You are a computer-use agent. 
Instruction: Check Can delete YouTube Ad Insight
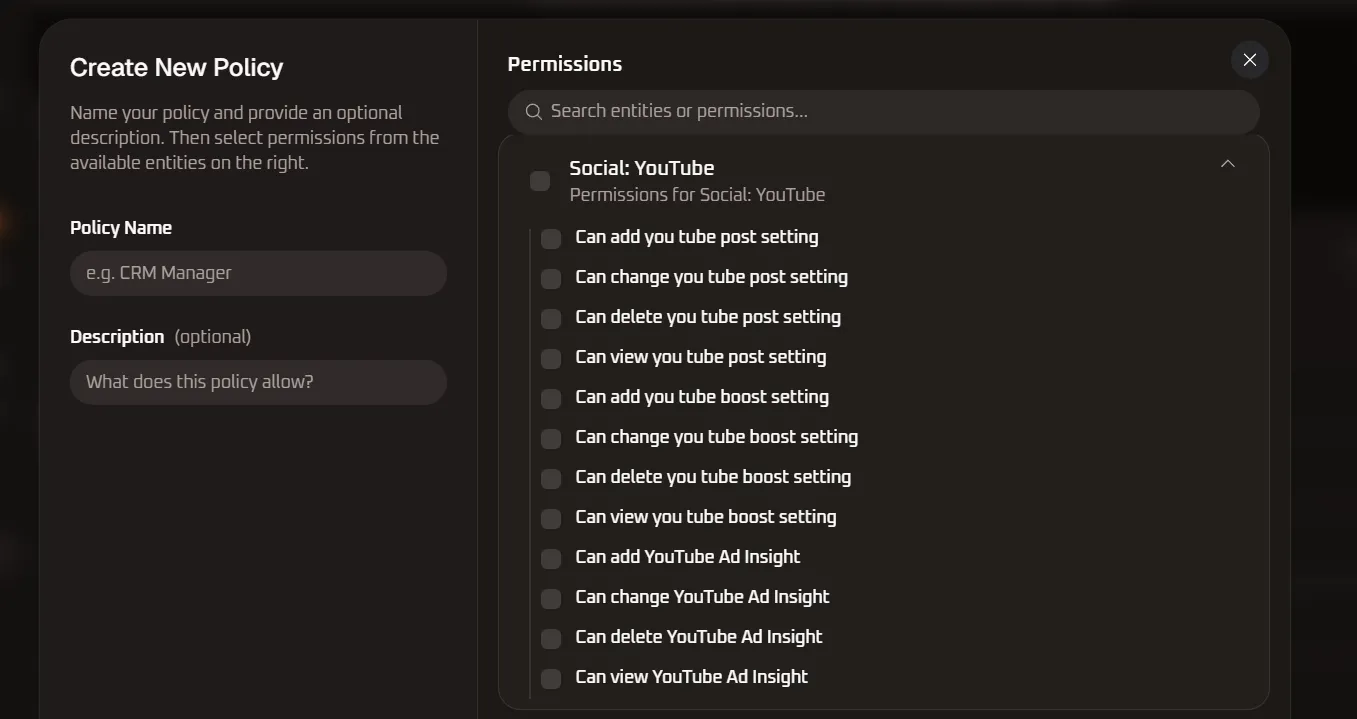click(x=551, y=639)
